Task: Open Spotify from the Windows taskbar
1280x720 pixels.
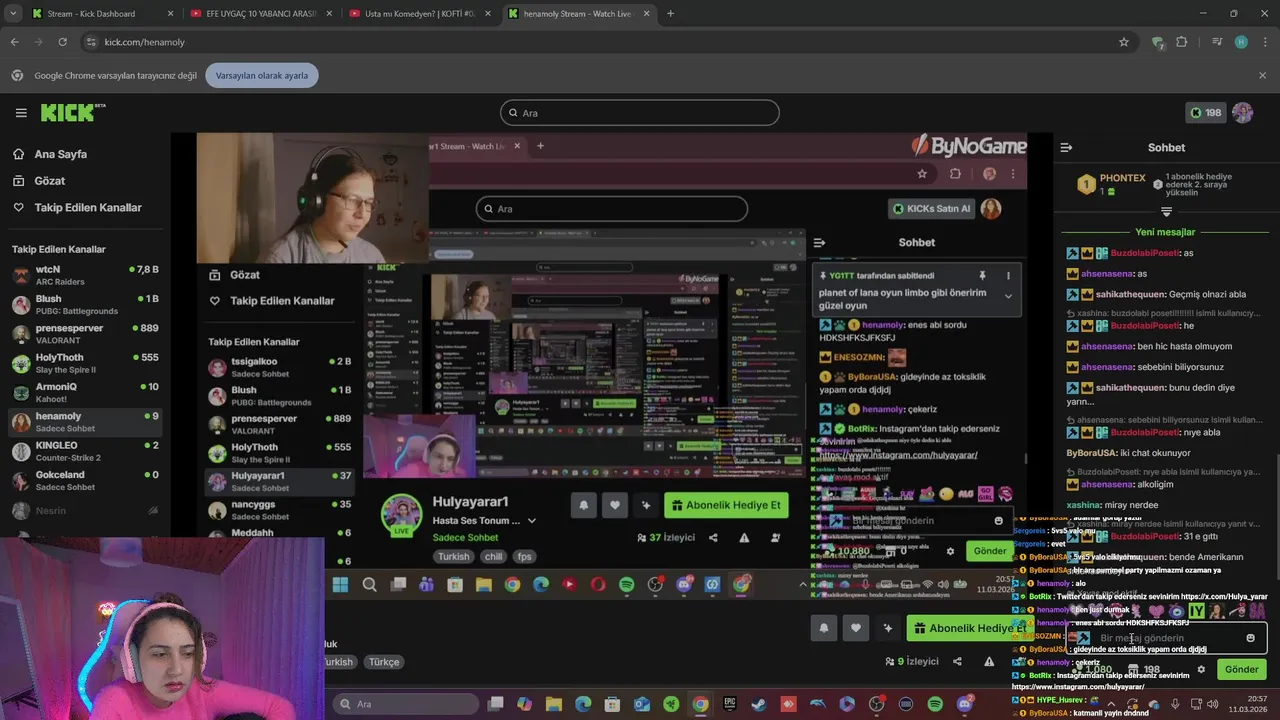Action: coord(935,704)
